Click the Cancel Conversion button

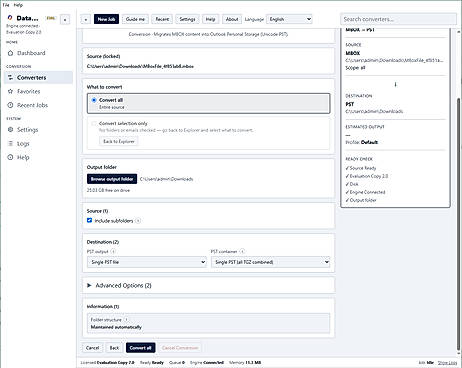click(180, 348)
